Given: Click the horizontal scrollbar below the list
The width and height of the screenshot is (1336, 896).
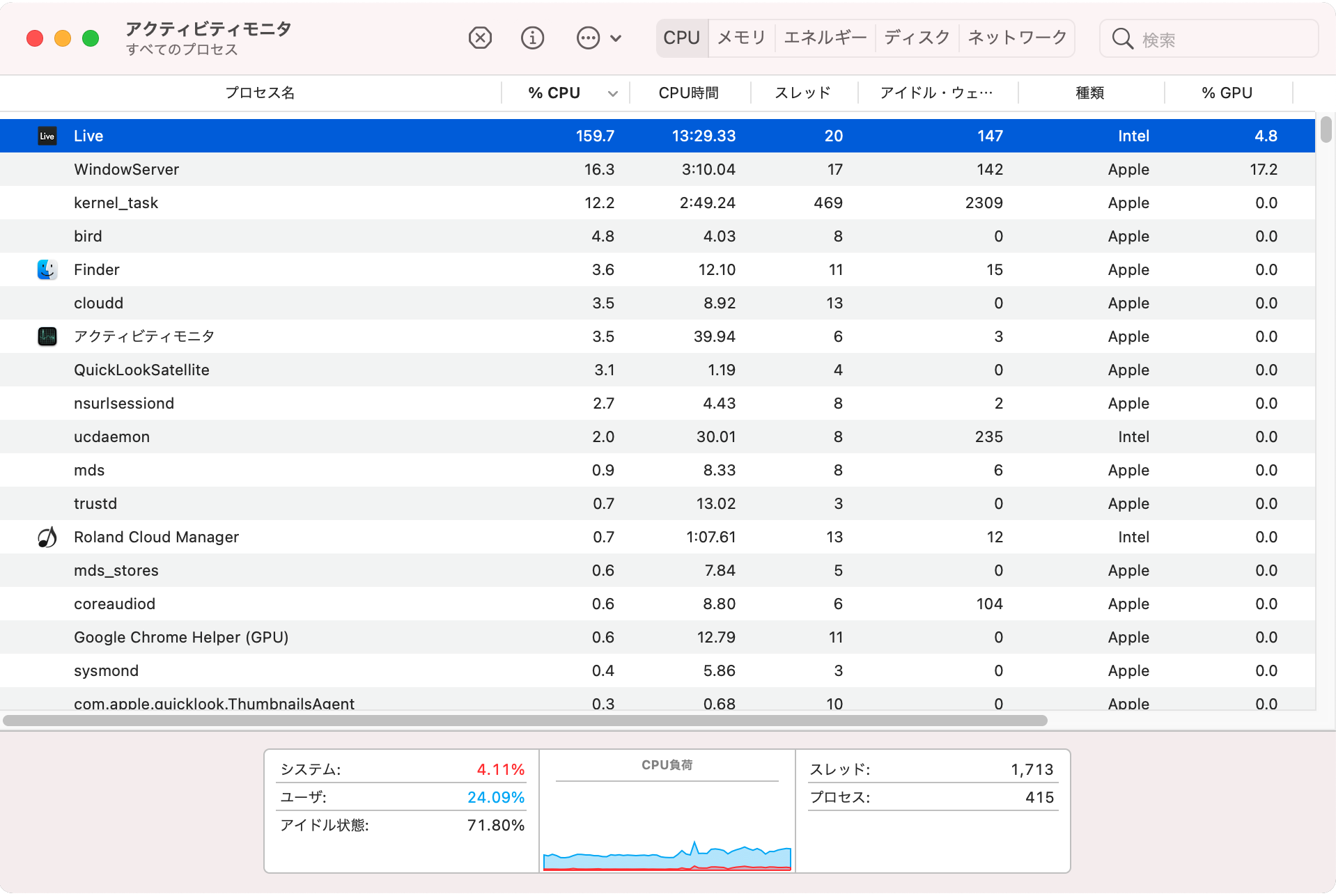Looking at the screenshot, I should [x=525, y=721].
